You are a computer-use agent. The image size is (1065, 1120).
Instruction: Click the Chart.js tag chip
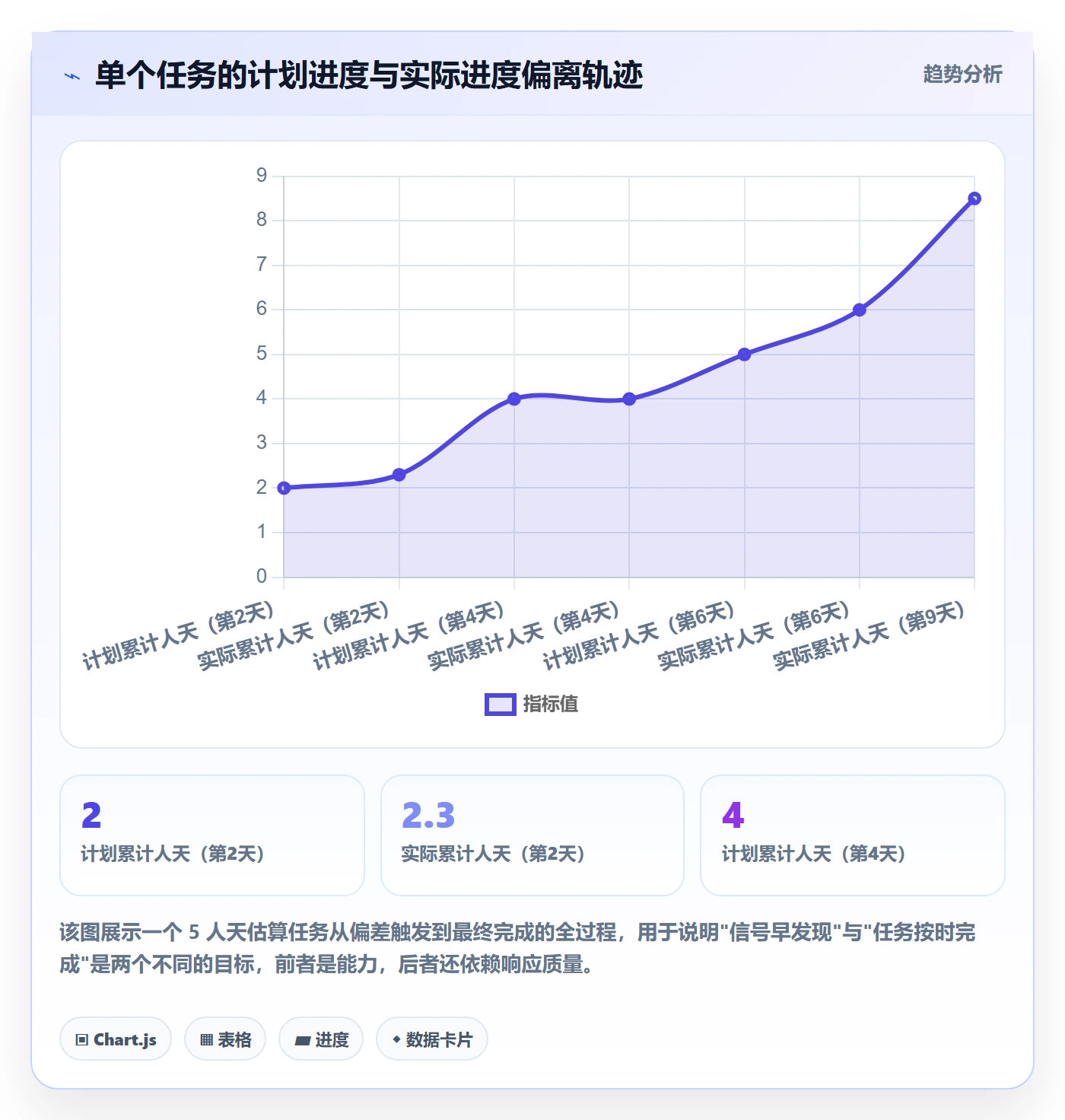pos(116,1039)
